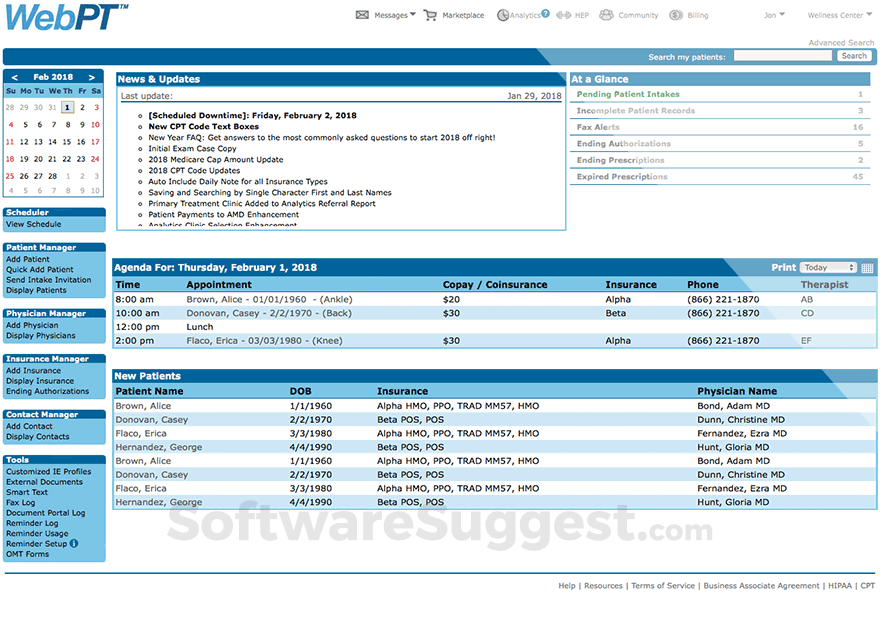Click the Billing dollar icon
This screenshot has width=880, height=620.
[x=673, y=15]
